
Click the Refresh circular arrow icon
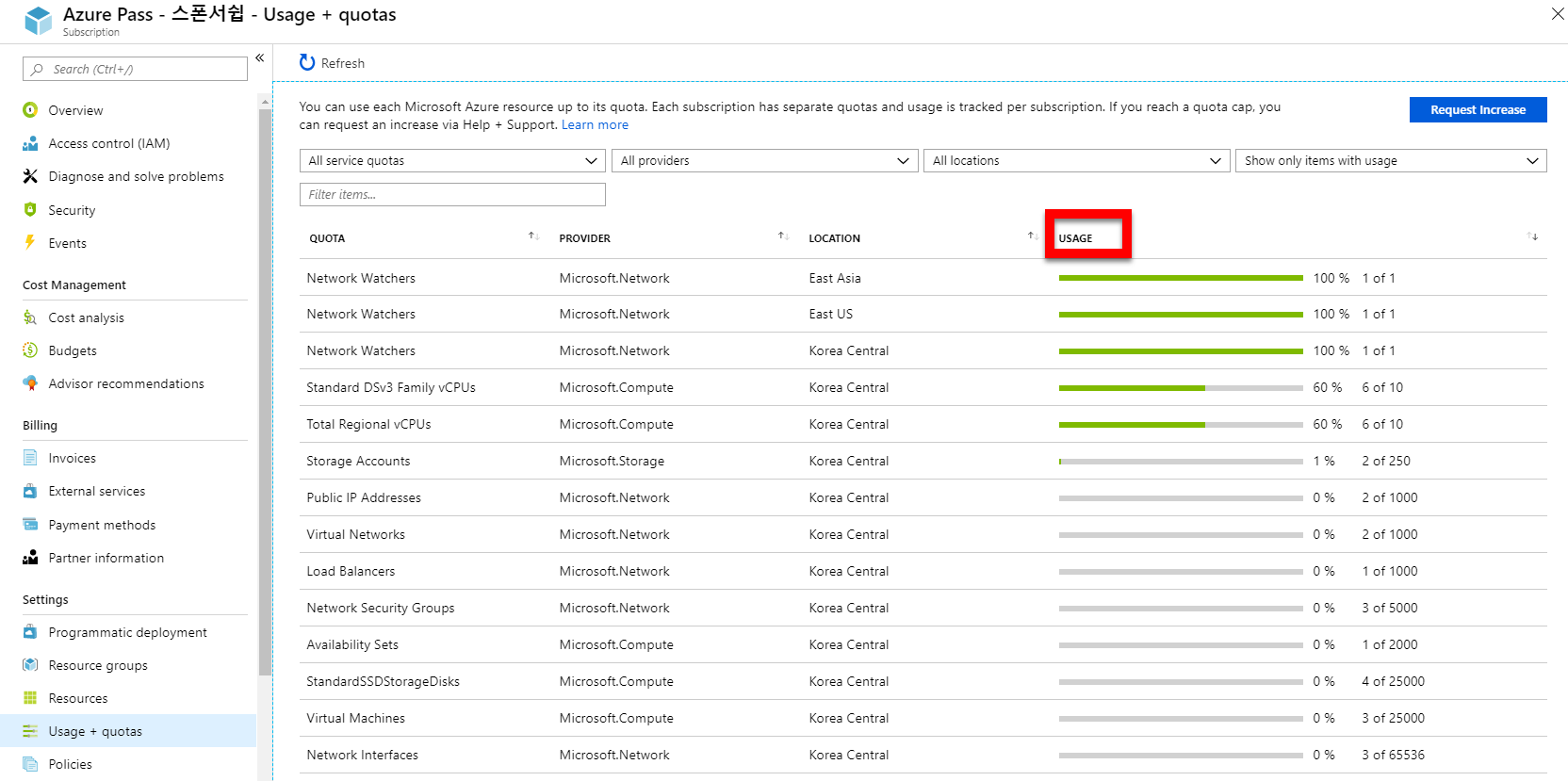click(x=307, y=63)
